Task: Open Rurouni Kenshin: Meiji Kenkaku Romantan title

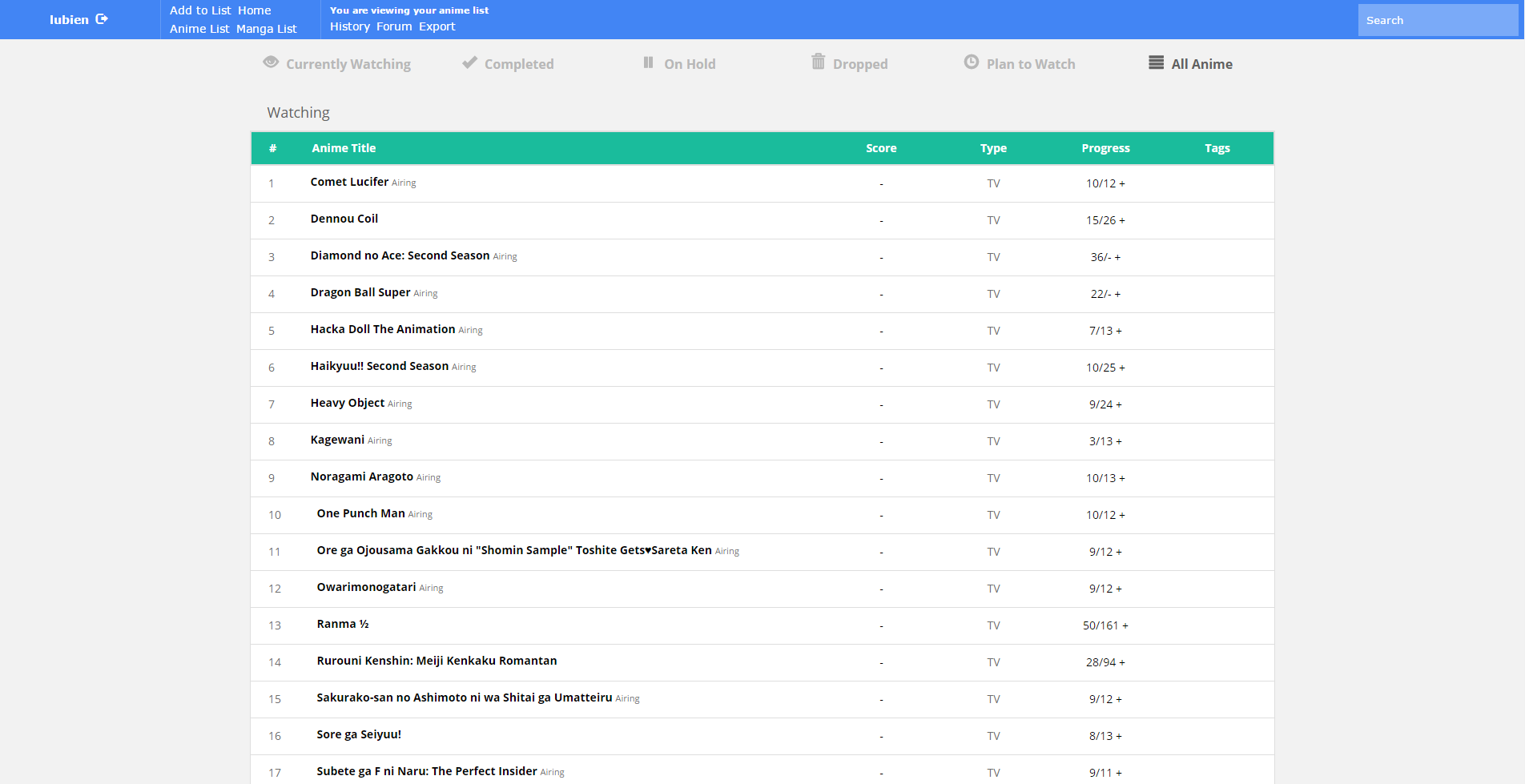Action: tap(437, 661)
